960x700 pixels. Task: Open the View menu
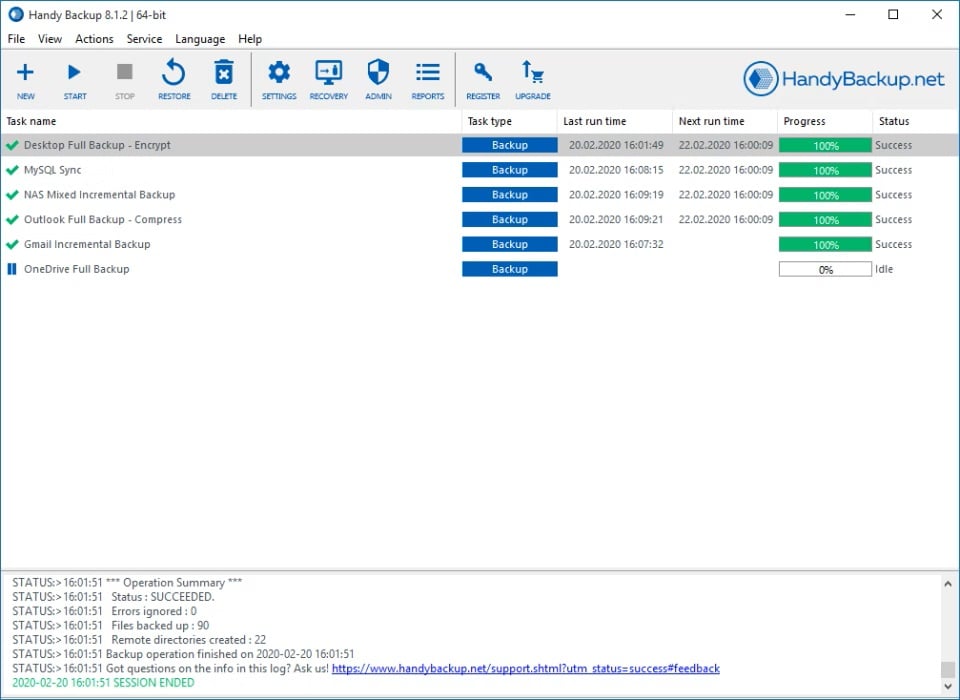[x=50, y=39]
